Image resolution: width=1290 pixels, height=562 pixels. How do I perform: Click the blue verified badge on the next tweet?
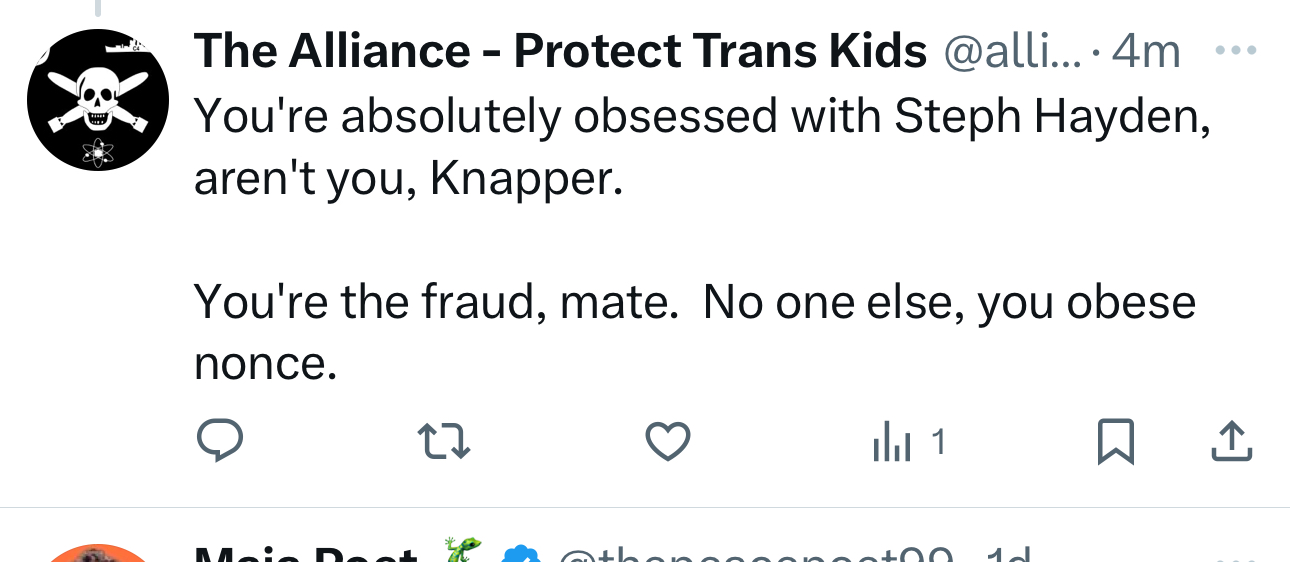pyautogui.click(x=520, y=554)
